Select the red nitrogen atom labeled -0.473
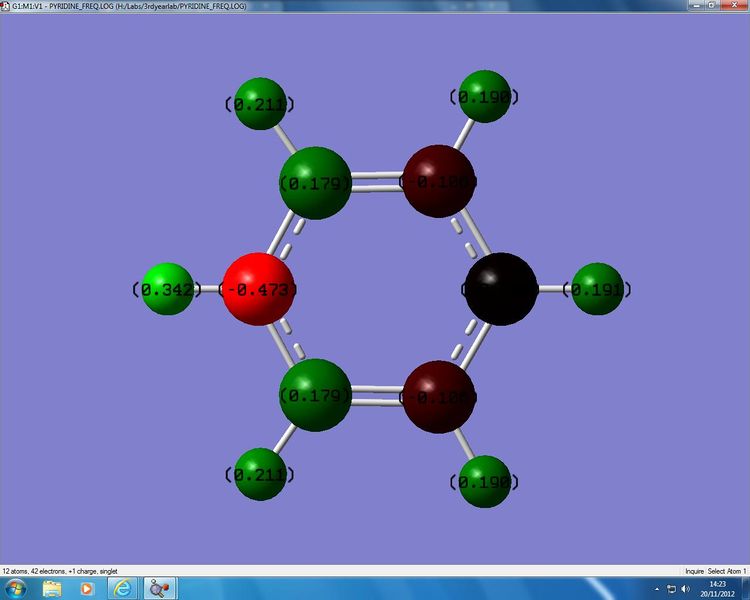Screen dimensions: 750x600 pos(258,289)
